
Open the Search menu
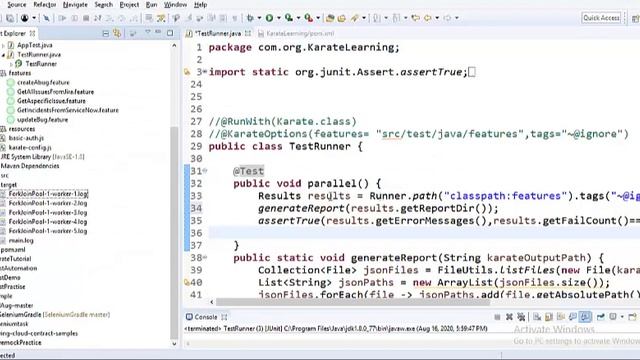[103, 5]
